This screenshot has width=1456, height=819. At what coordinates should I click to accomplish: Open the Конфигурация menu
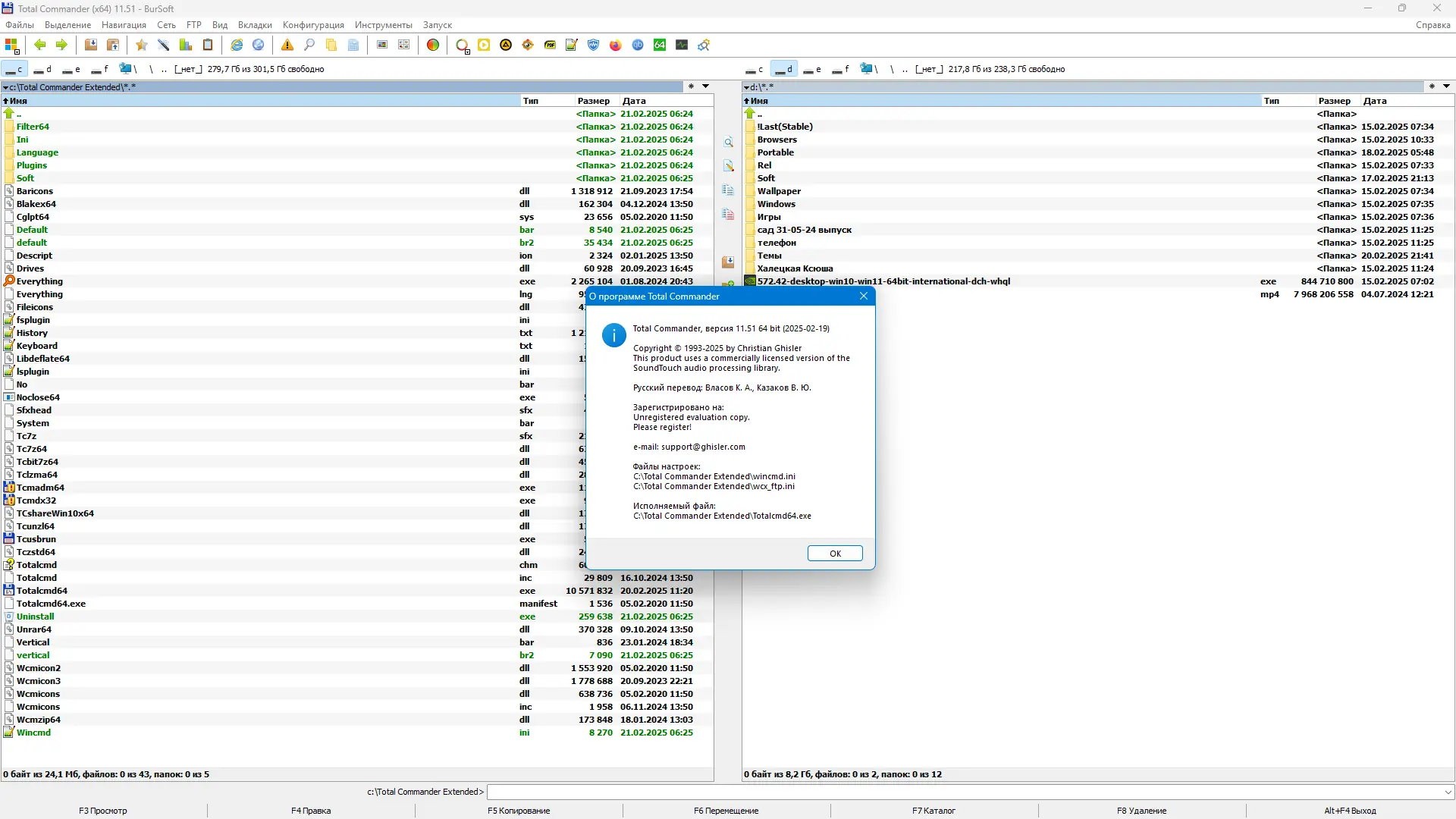click(x=313, y=25)
